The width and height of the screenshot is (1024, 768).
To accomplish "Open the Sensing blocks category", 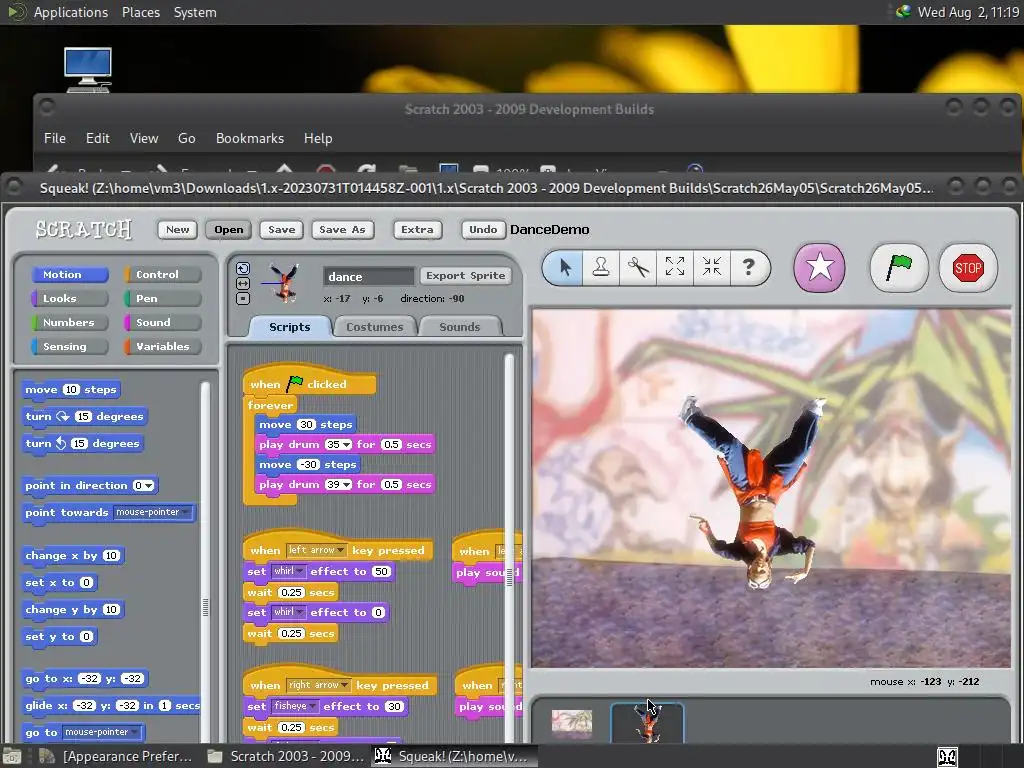I will [69, 347].
